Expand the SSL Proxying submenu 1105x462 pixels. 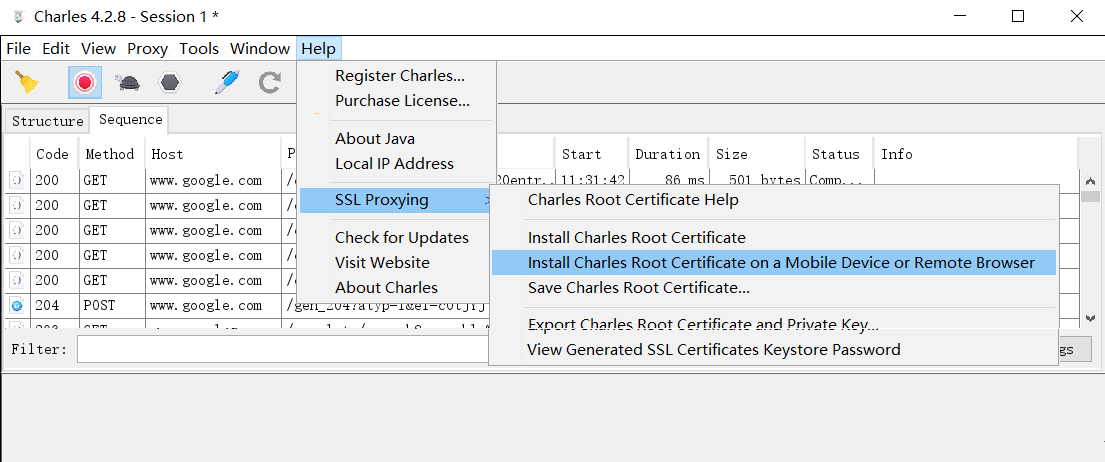395,200
